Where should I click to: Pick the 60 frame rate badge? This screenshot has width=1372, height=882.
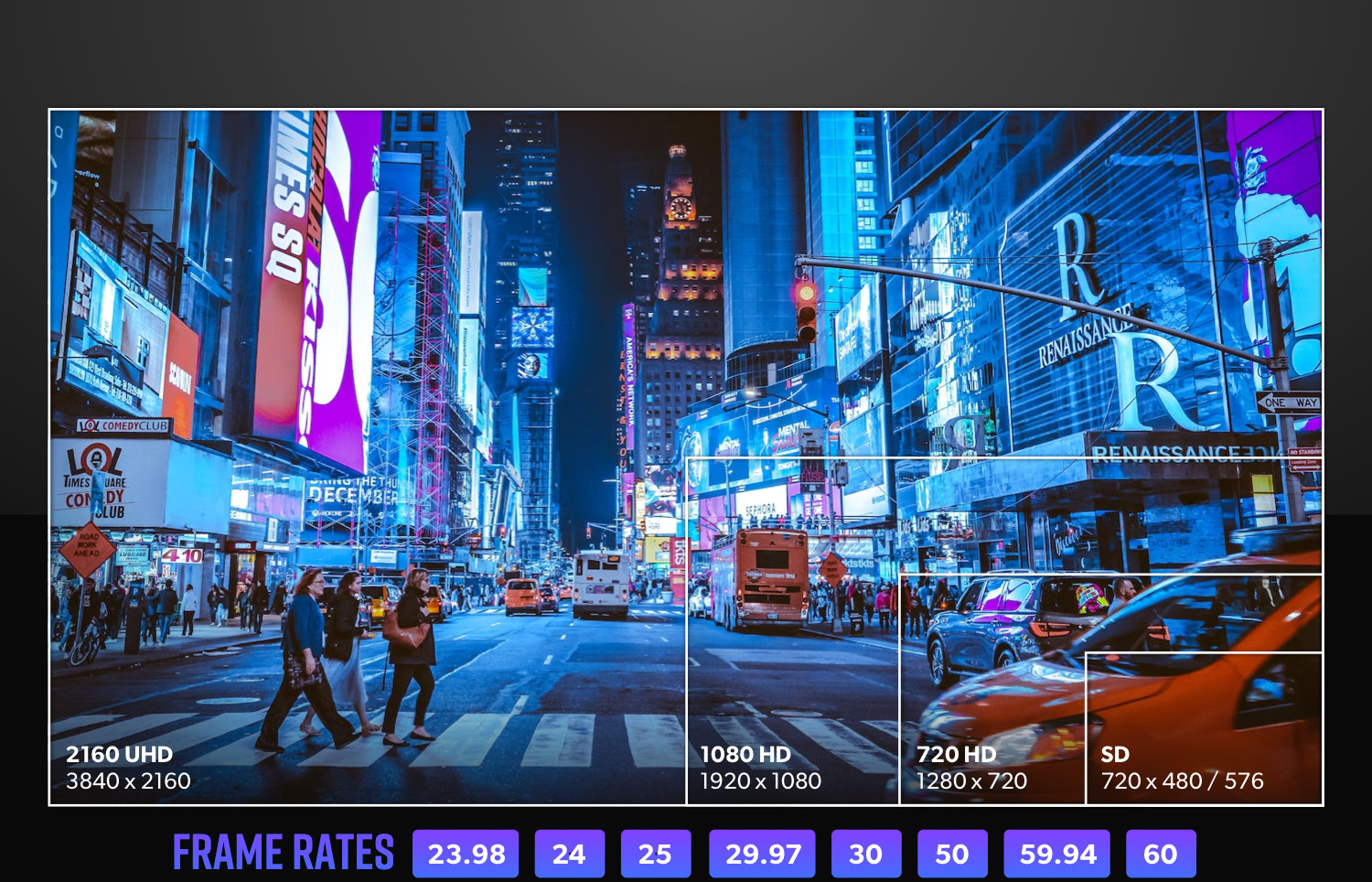(1160, 854)
